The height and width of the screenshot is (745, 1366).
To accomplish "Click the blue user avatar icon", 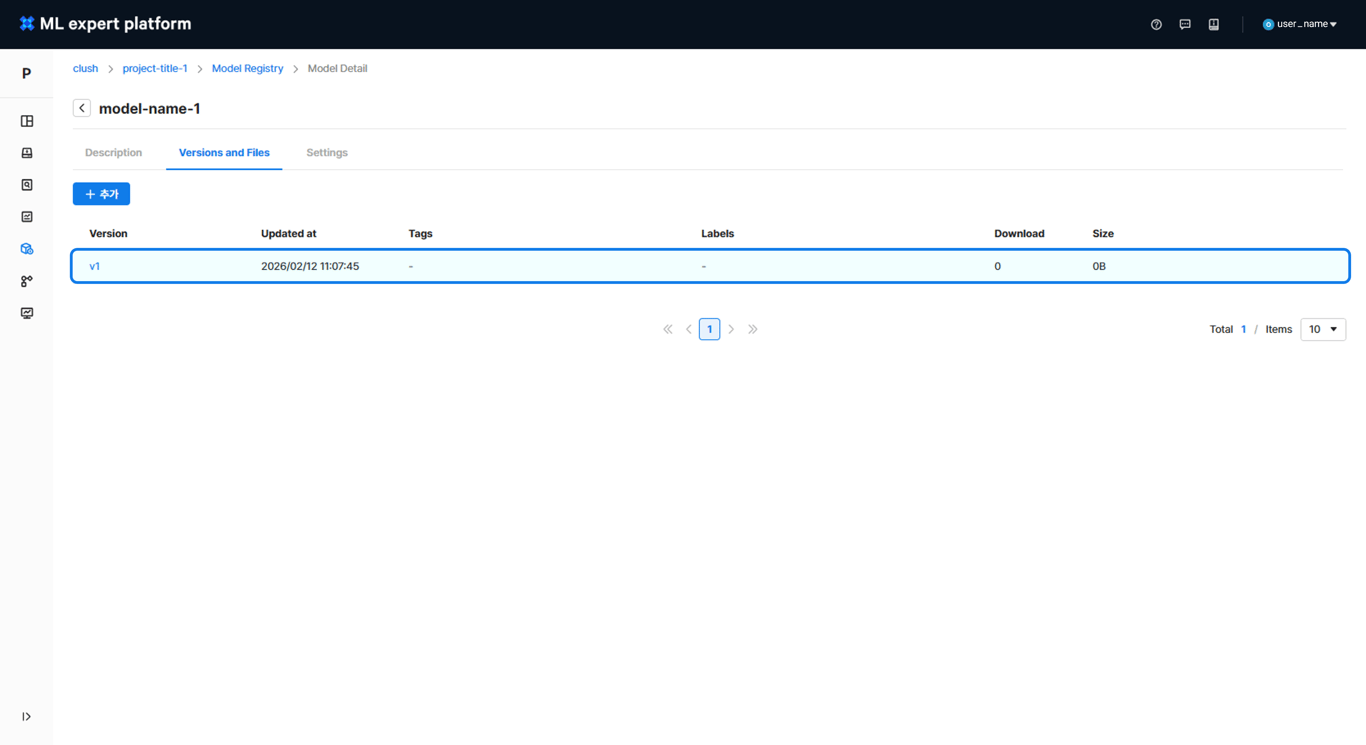I will (x=1268, y=24).
